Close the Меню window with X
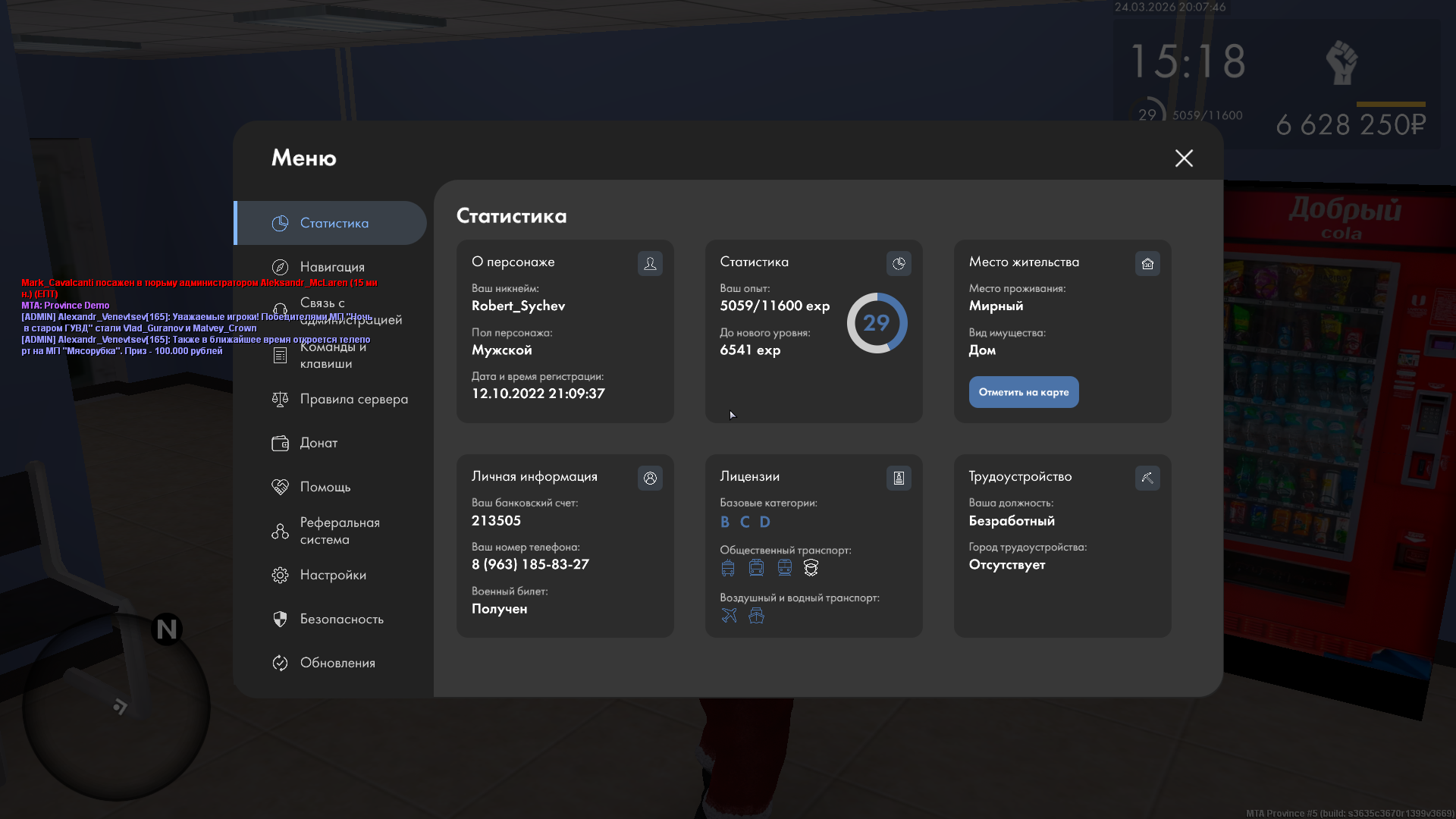The width and height of the screenshot is (1456, 819). [1184, 158]
